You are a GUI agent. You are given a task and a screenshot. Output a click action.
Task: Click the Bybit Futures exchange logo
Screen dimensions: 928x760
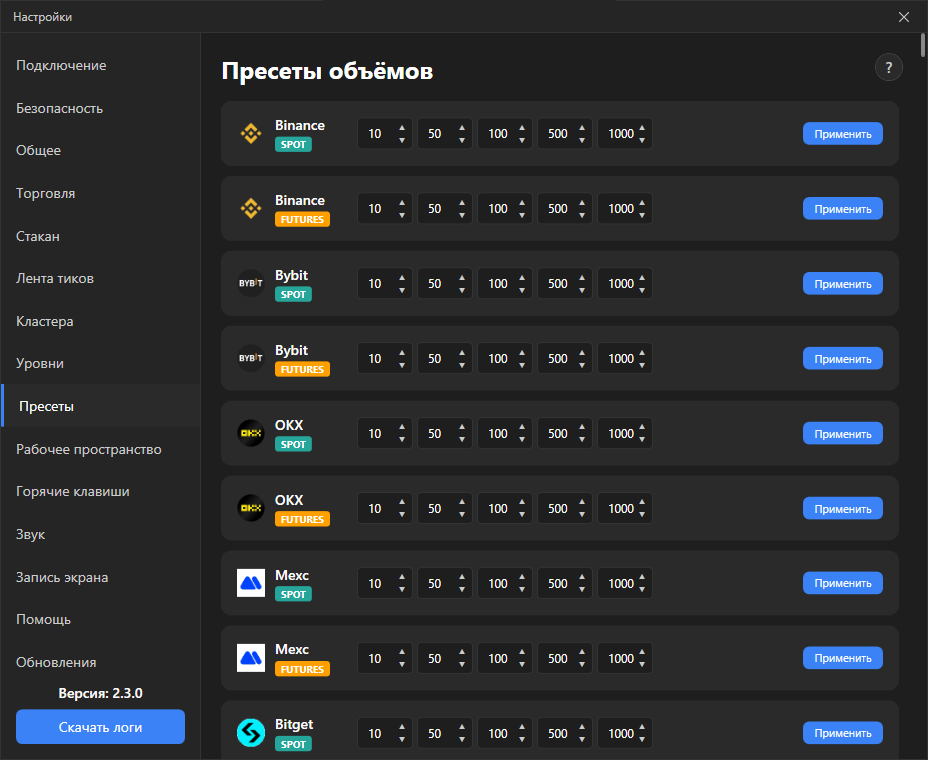coord(251,358)
